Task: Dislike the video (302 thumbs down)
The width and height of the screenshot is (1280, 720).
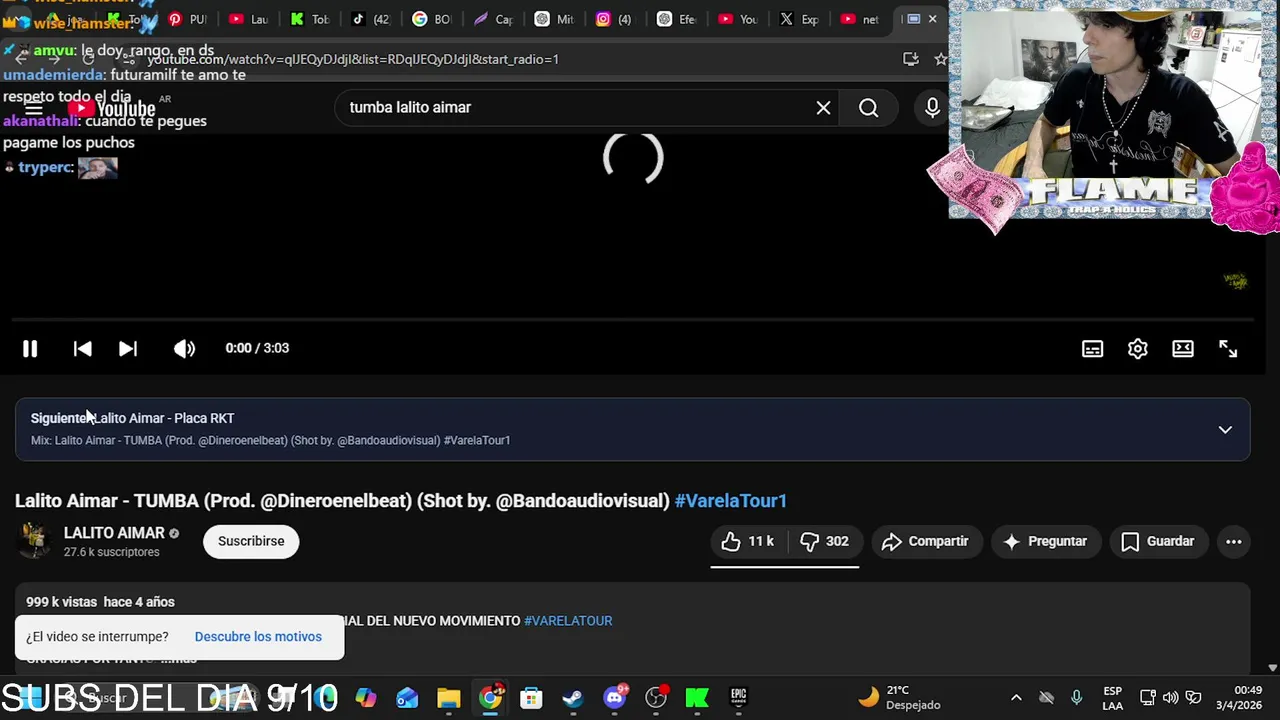Action: click(824, 541)
